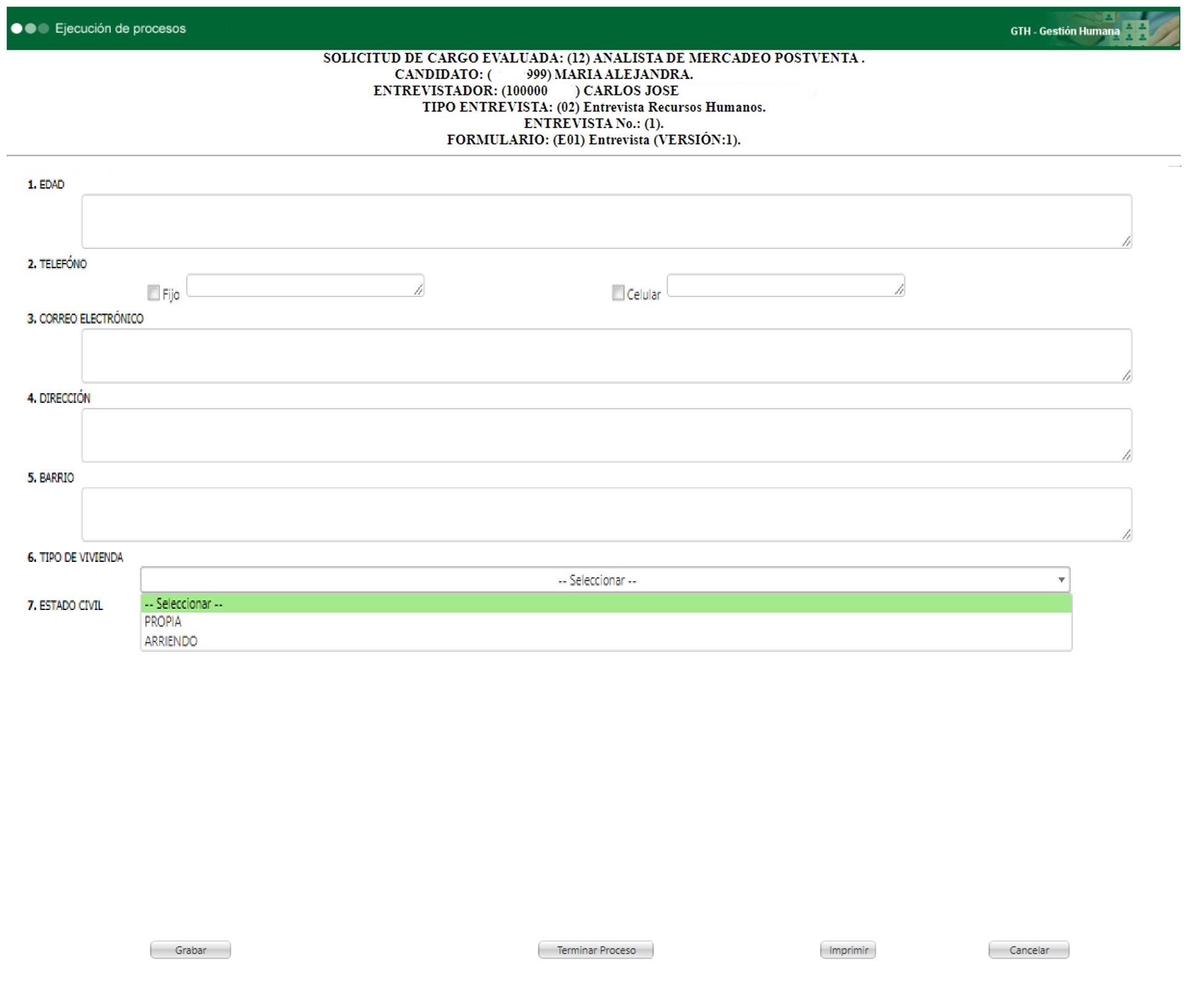Click resize handle of the Fijo phone field
This screenshot has width=1188, height=1008.
coord(418,290)
